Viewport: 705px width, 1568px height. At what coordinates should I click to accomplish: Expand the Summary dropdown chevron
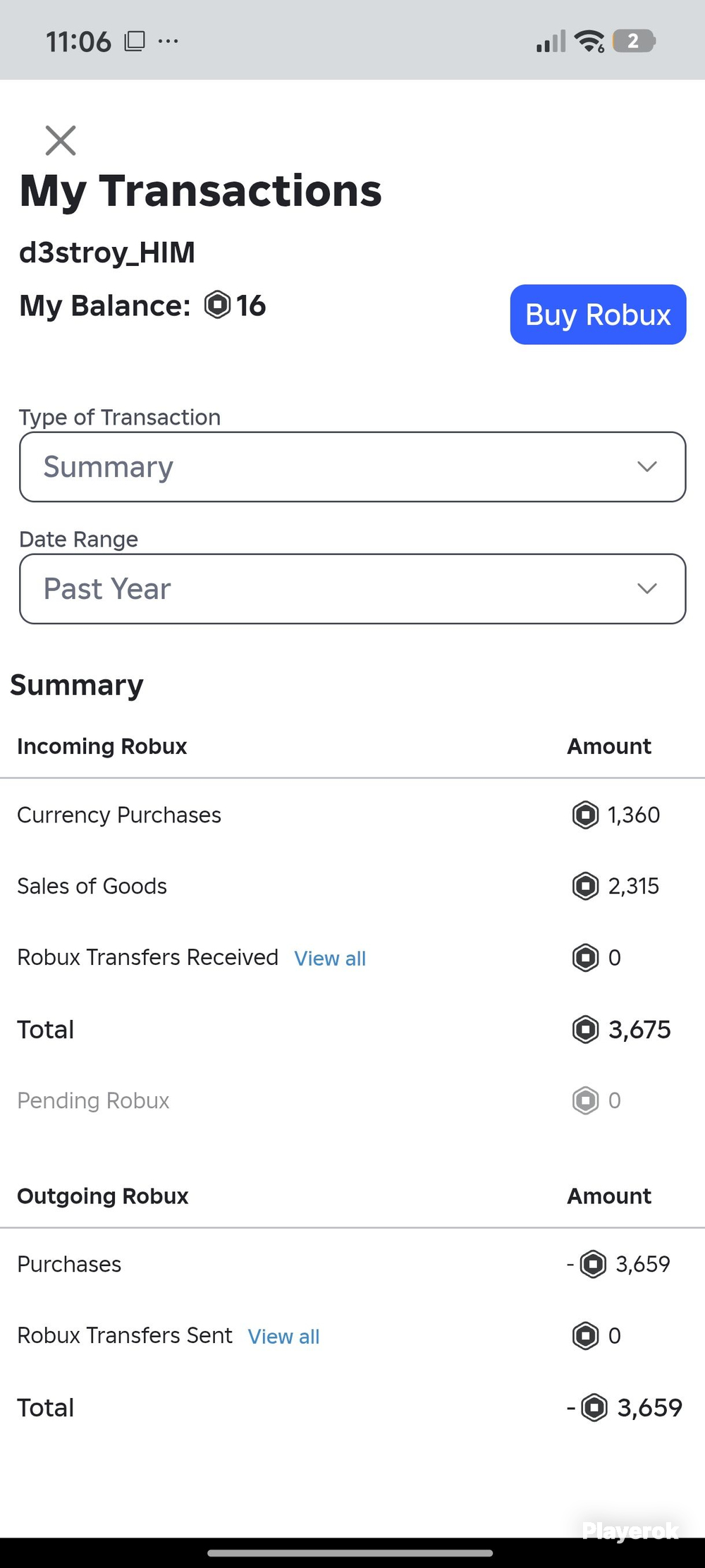(647, 467)
